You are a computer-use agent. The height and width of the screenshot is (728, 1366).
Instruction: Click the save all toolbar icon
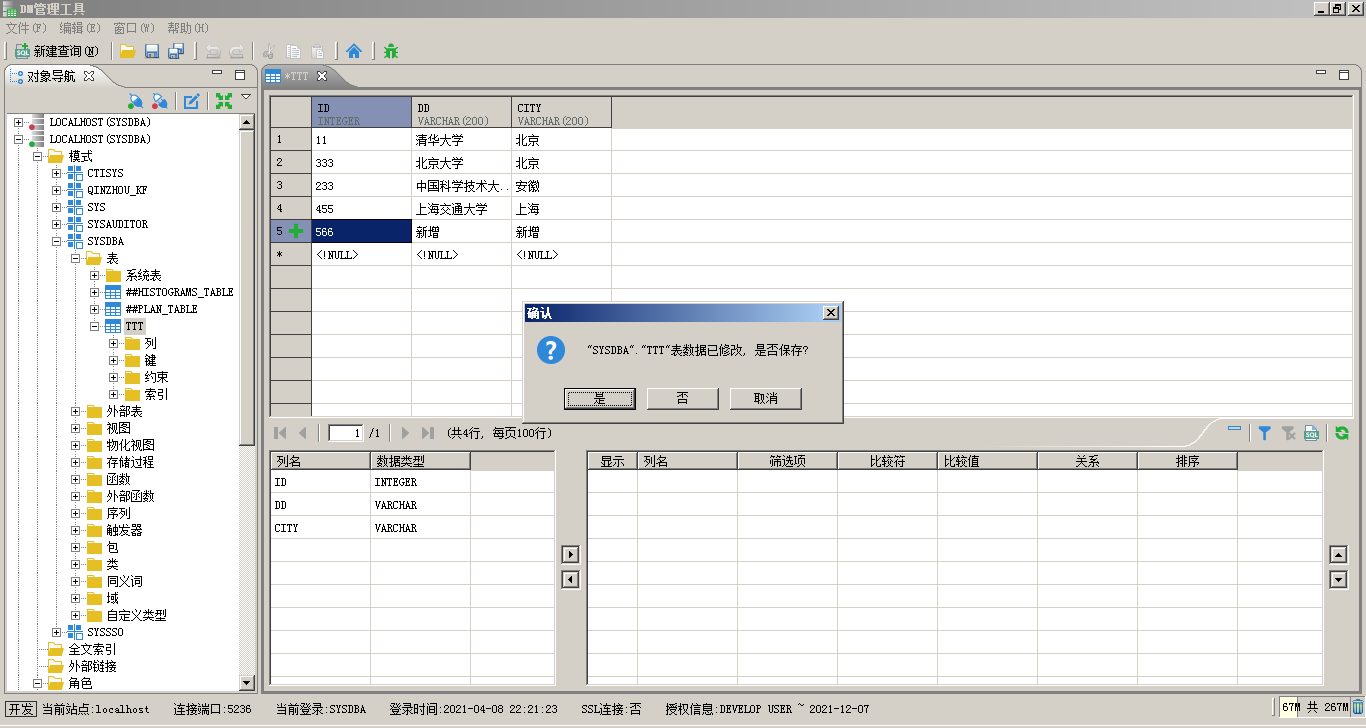coord(175,51)
